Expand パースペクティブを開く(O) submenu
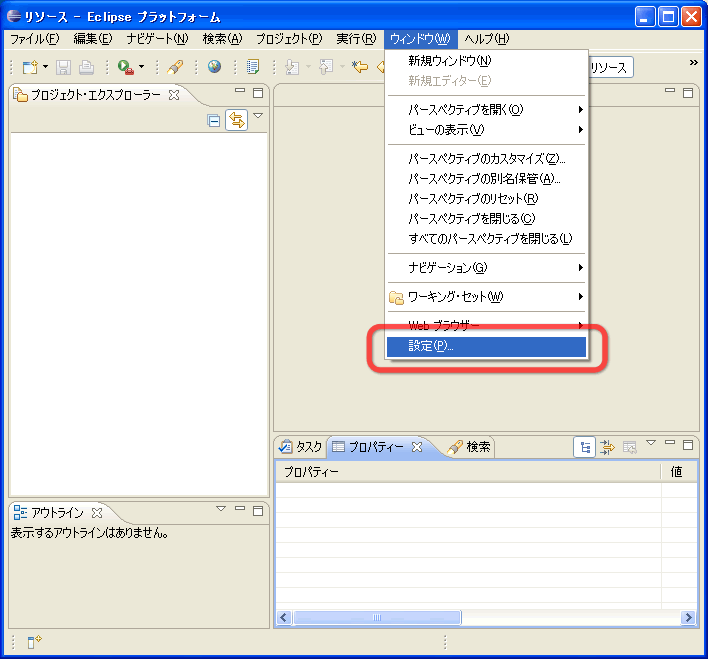 [x=487, y=110]
